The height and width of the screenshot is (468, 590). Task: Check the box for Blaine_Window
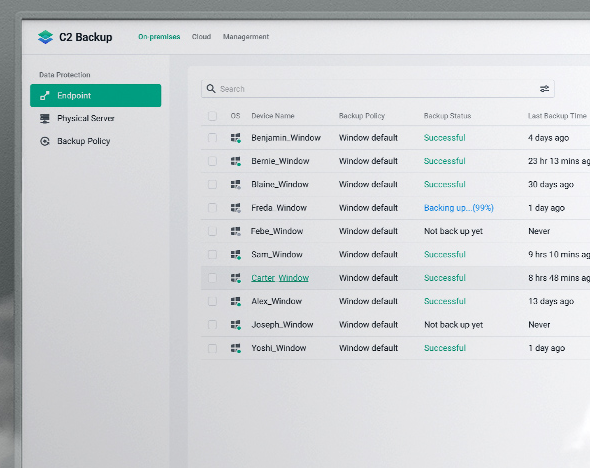pos(212,184)
